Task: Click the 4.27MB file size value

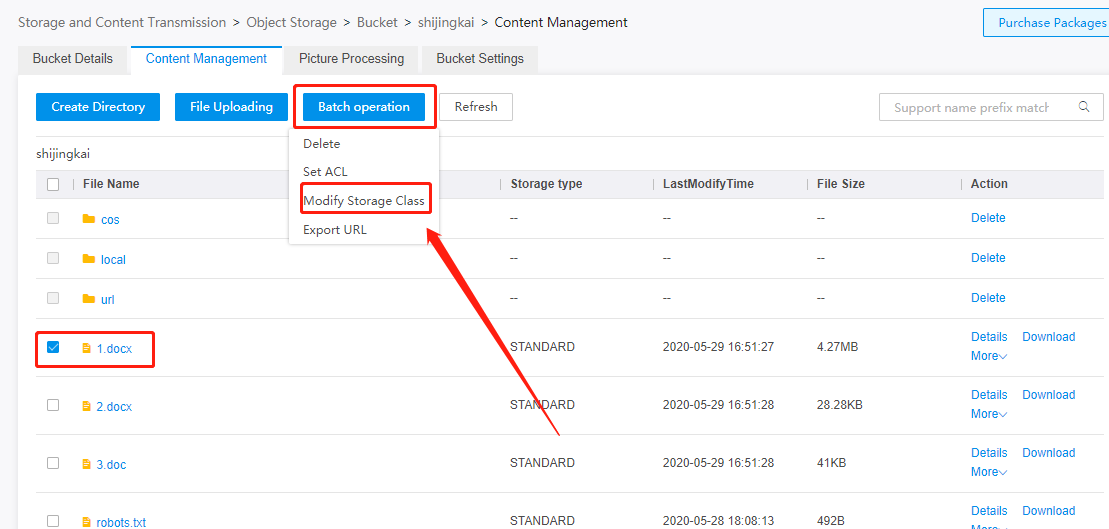Action: [x=837, y=347]
